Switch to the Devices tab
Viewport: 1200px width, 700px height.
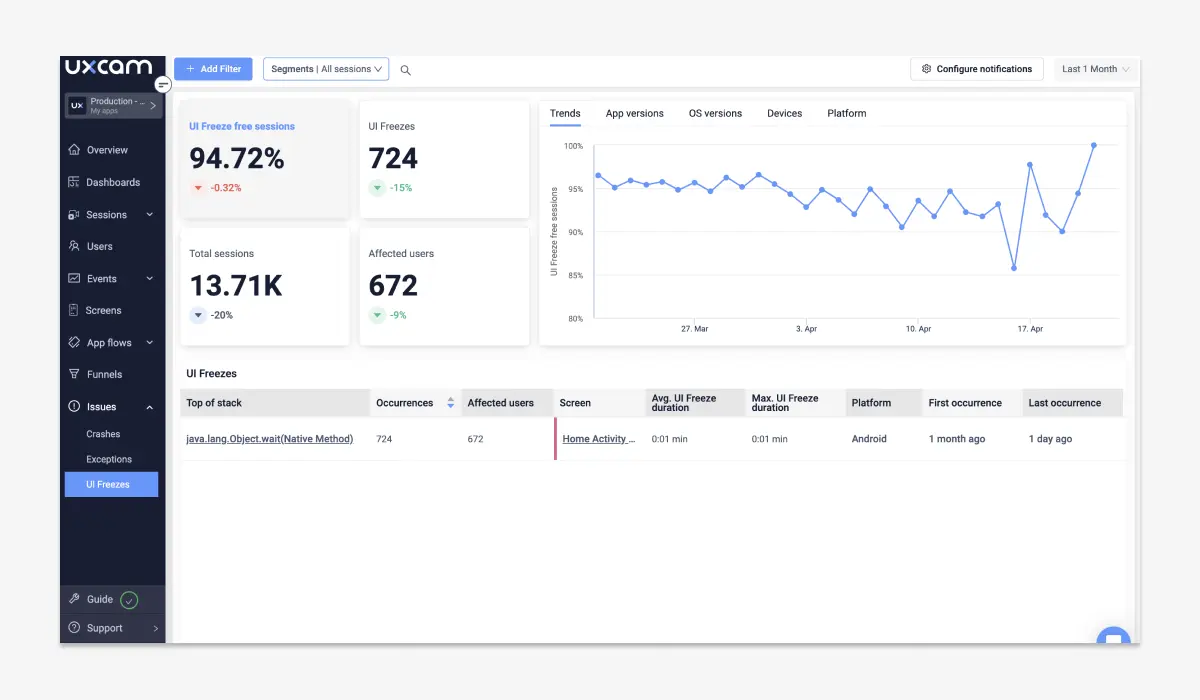pyautogui.click(x=784, y=113)
